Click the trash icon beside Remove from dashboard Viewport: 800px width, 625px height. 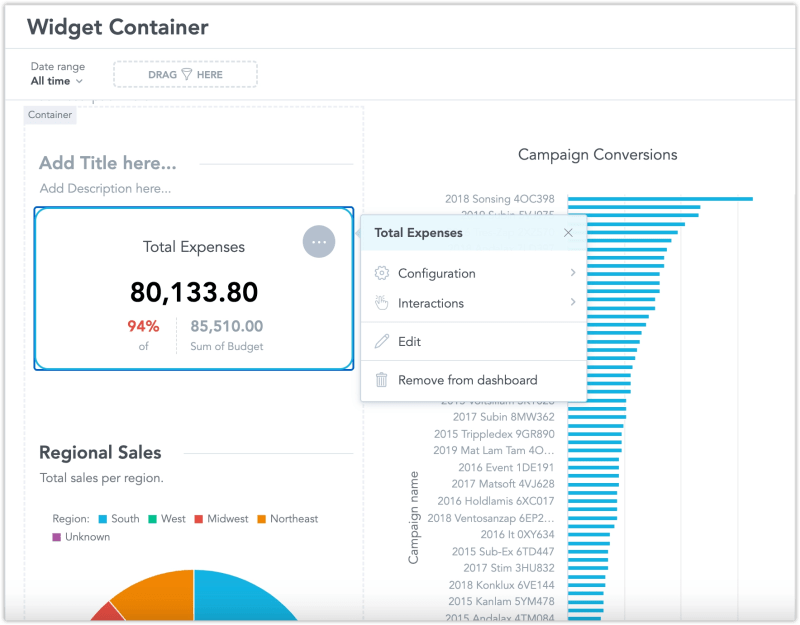(382, 379)
